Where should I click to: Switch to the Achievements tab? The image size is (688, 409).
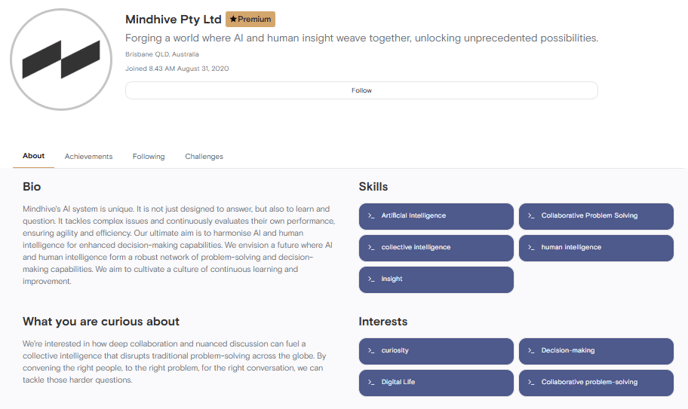[x=89, y=156]
